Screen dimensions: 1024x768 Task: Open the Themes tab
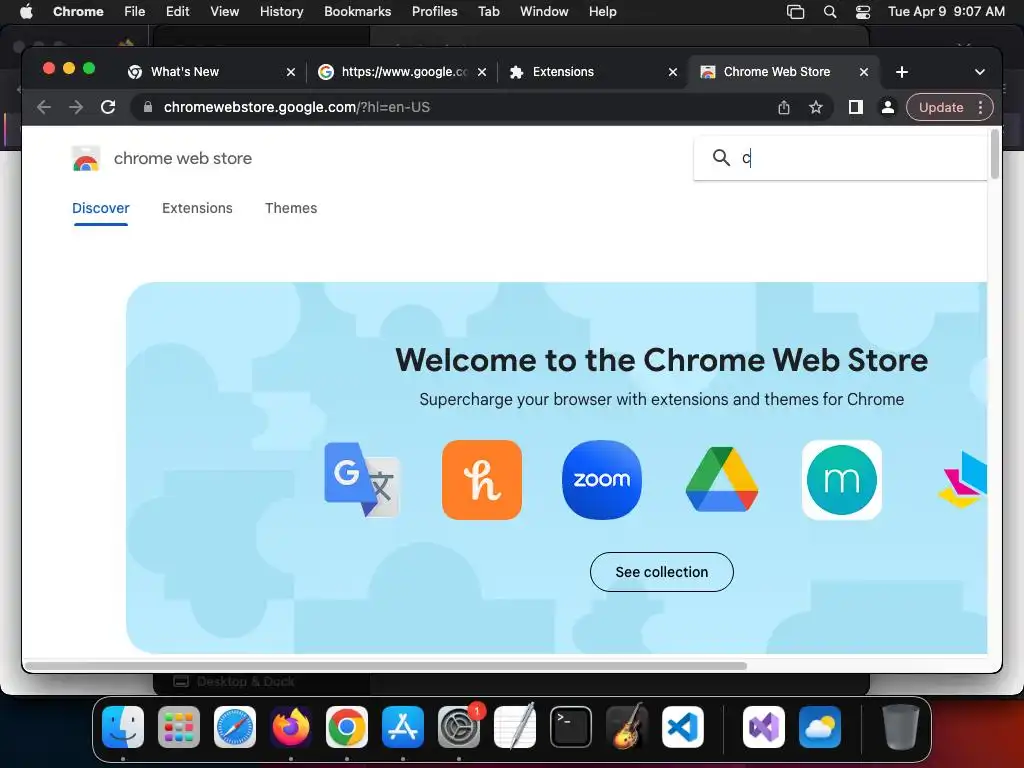291,208
